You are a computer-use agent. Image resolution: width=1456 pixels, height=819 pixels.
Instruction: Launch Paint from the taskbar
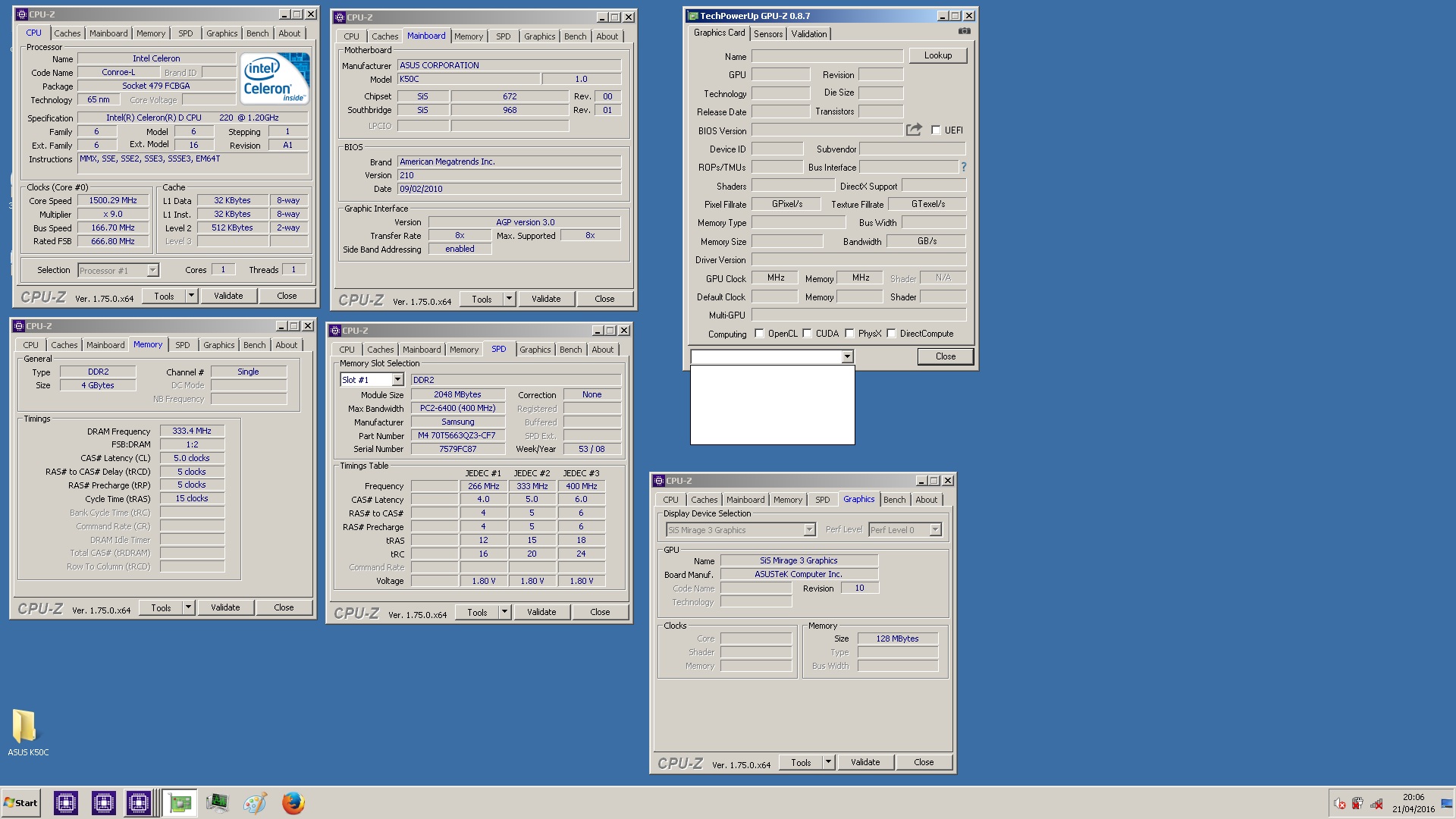(255, 803)
